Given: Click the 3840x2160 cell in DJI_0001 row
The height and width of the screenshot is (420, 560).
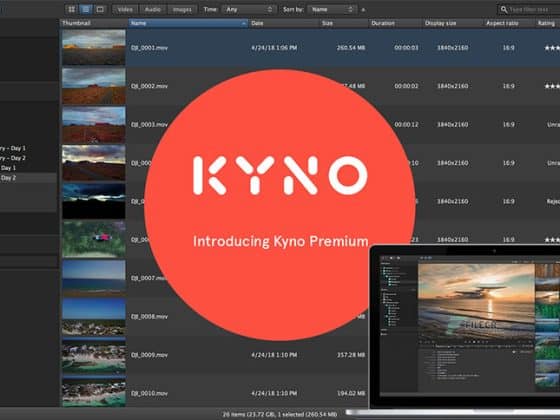Looking at the screenshot, I should pos(452,48).
